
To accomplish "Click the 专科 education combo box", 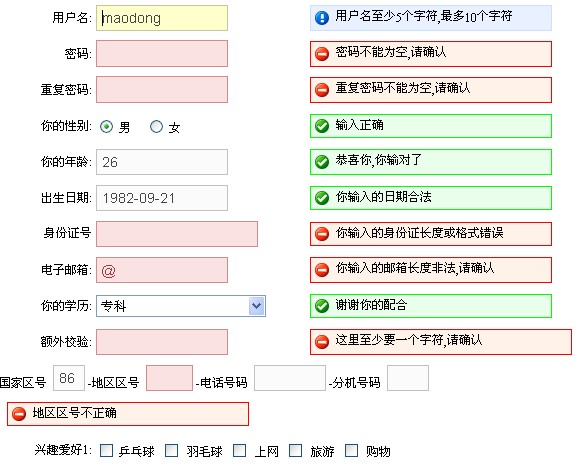I will pos(181,306).
